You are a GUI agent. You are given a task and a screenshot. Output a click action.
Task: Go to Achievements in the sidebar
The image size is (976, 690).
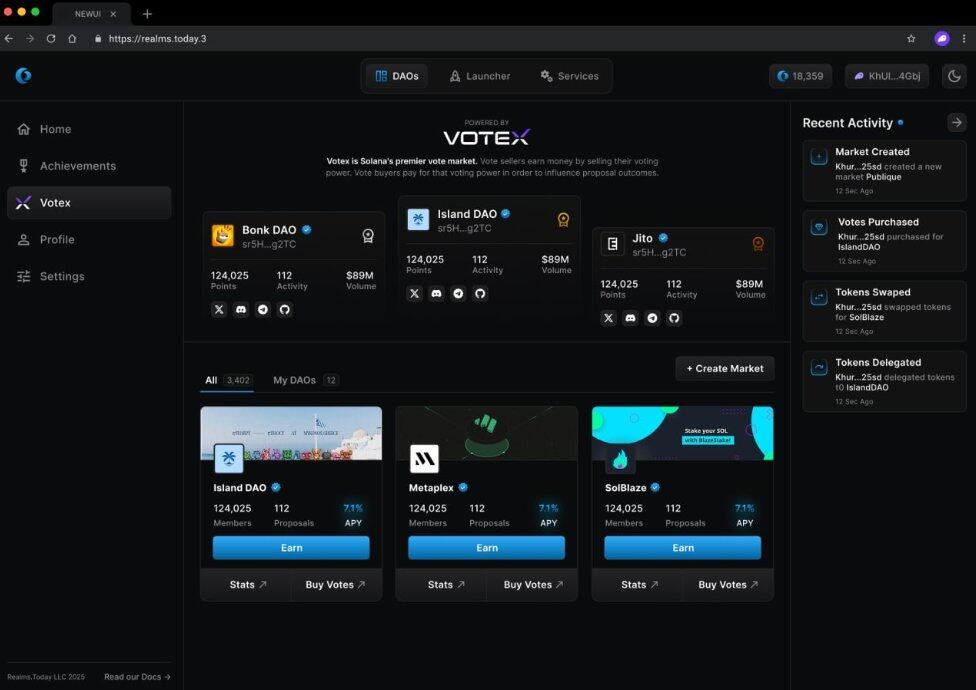(77, 166)
